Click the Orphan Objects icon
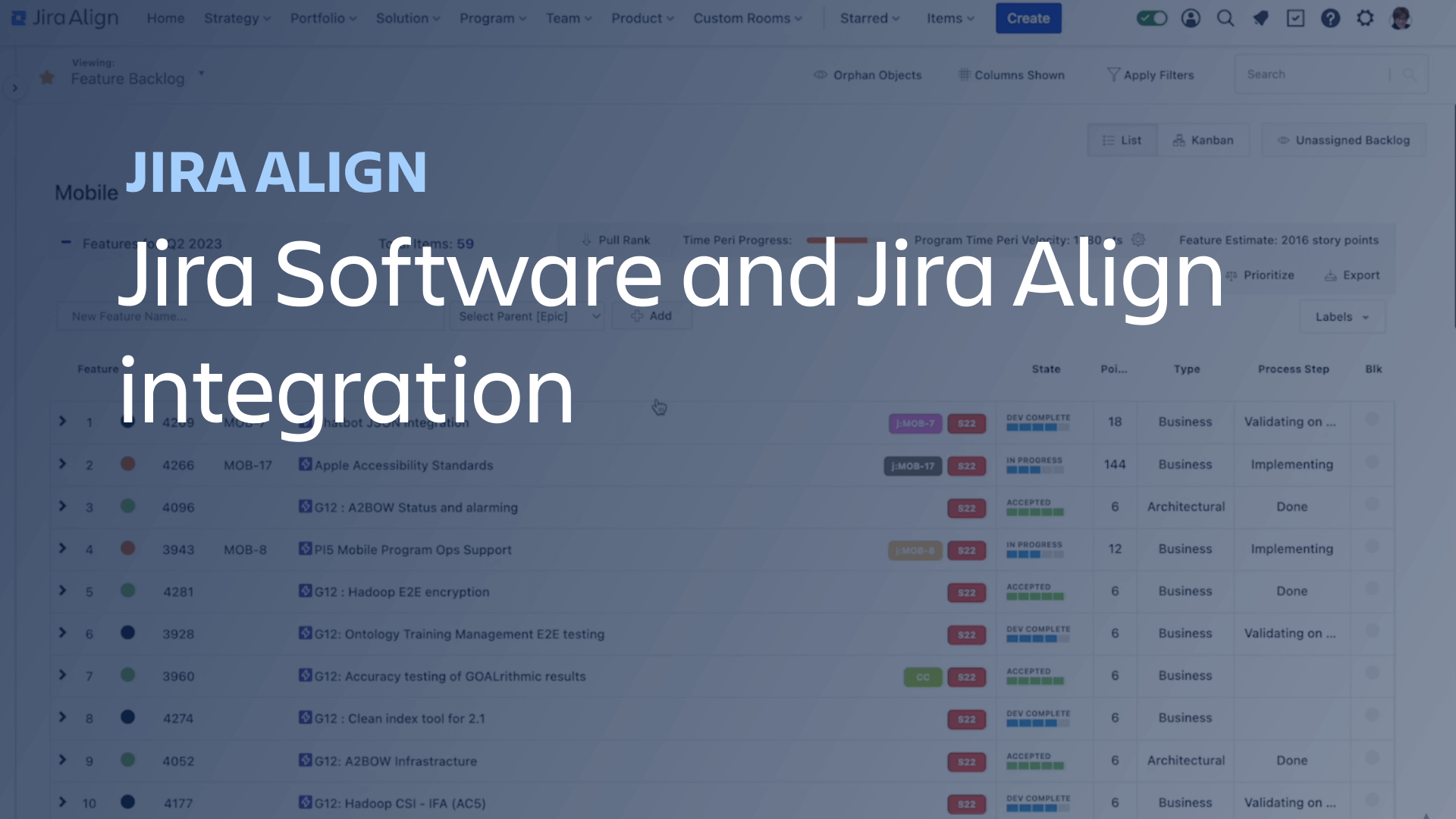This screenshot has height=819, width=1456. point(821,75)
